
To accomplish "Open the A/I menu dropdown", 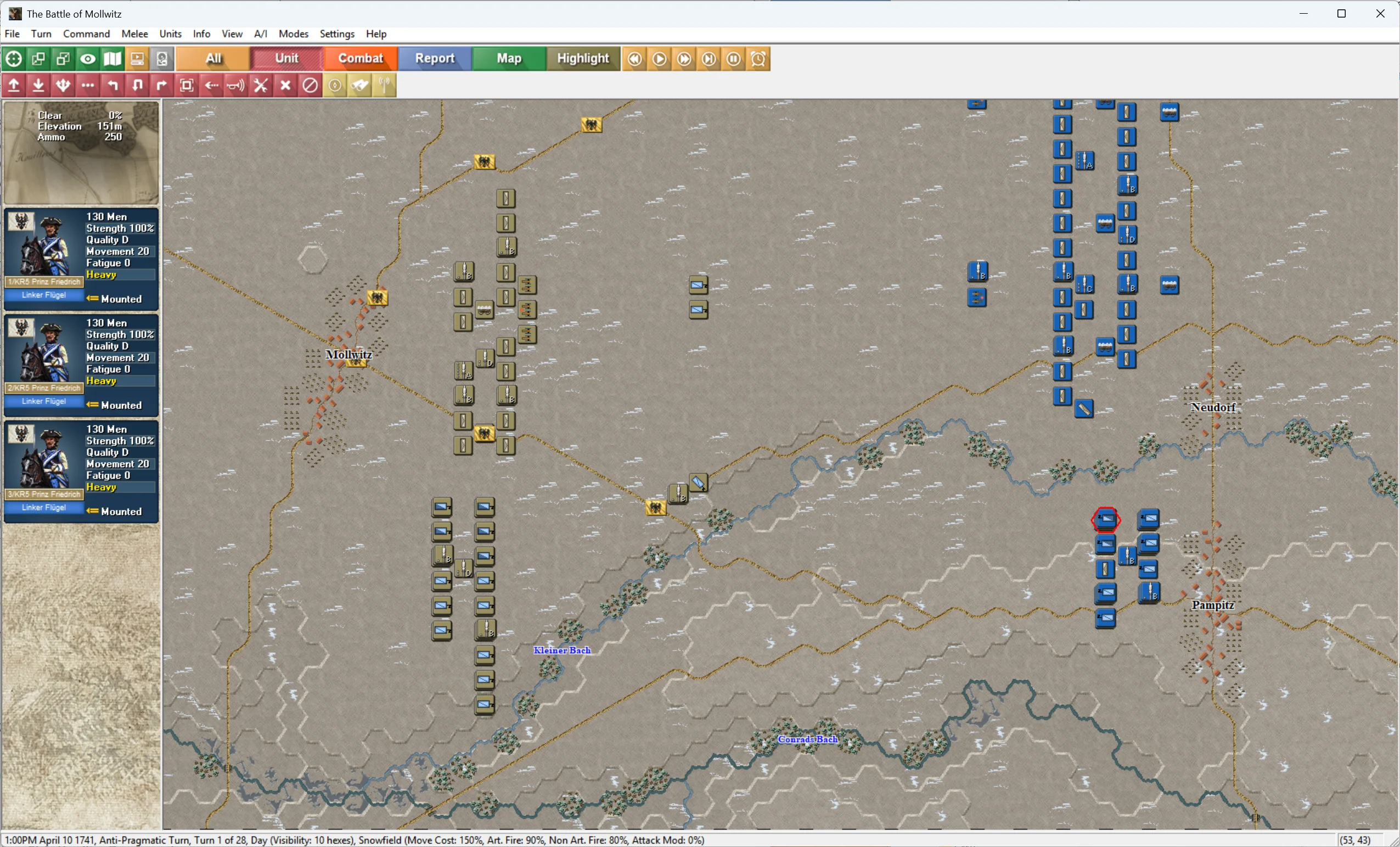I will pyautogui.click(x=260, y=33).
